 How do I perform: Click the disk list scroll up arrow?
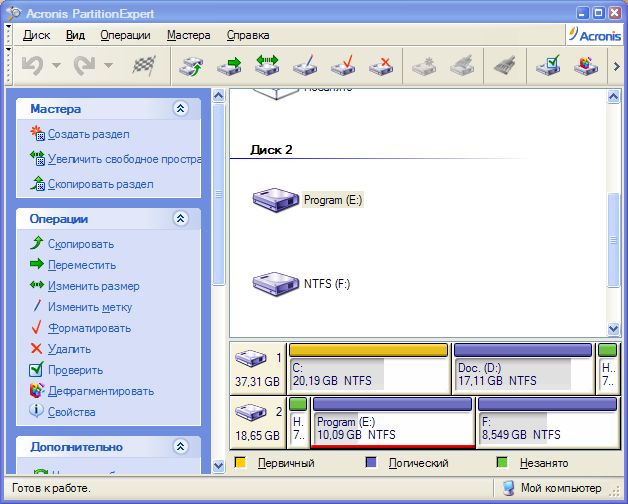point(614,96)
